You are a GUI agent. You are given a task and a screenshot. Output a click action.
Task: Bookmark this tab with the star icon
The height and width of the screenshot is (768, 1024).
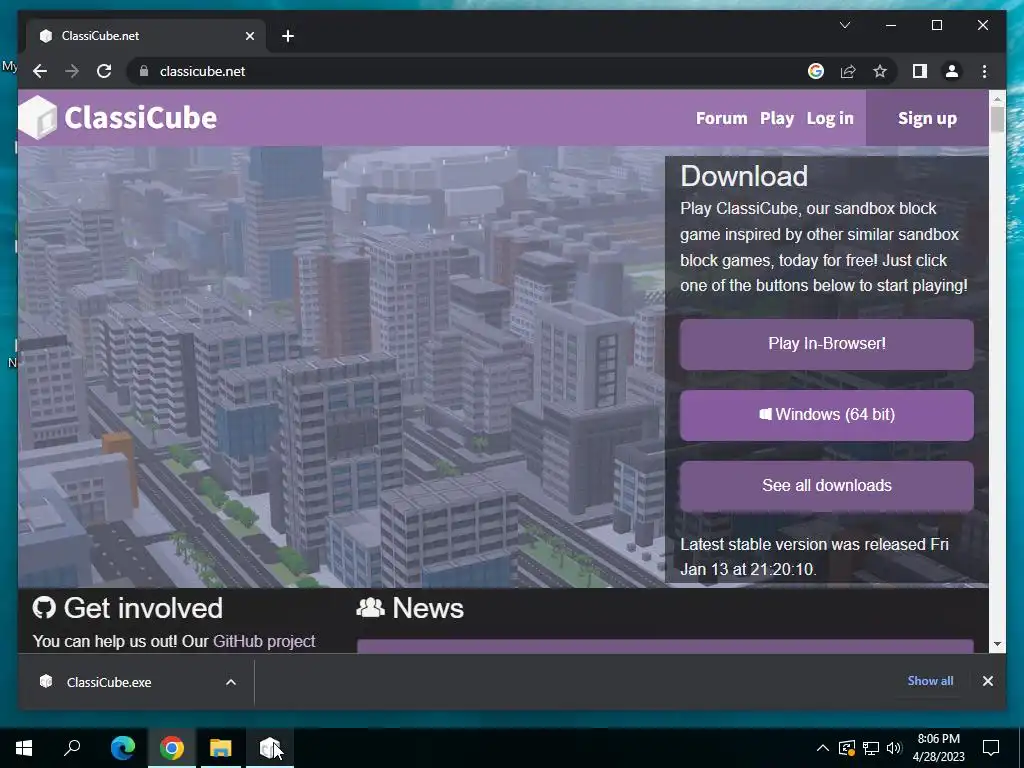point(880,71)
